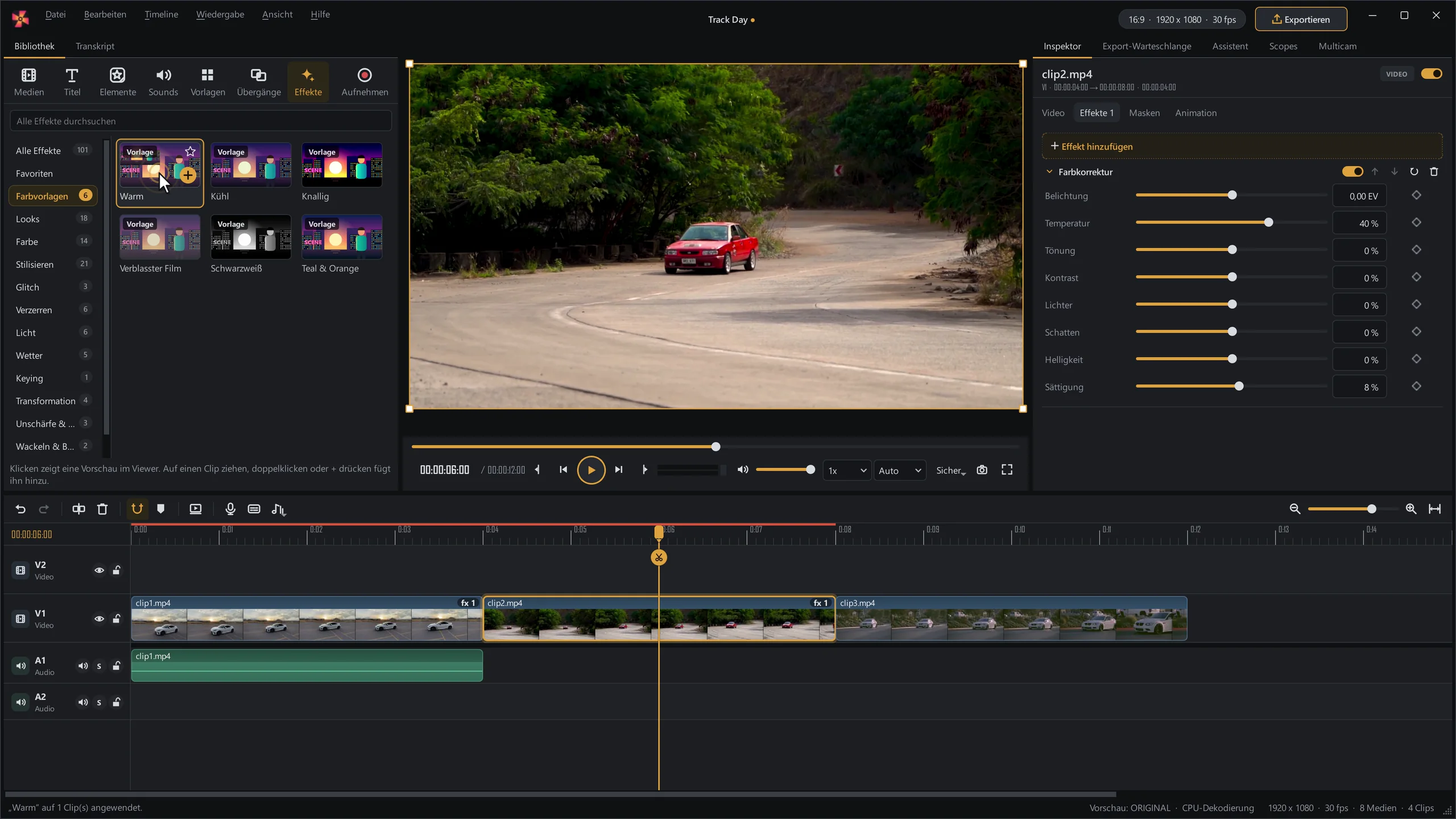Toggle timeline magnet snapping
Viewport: 1456px width, 819px height.
pyautogui.click(x=137, y=509)
